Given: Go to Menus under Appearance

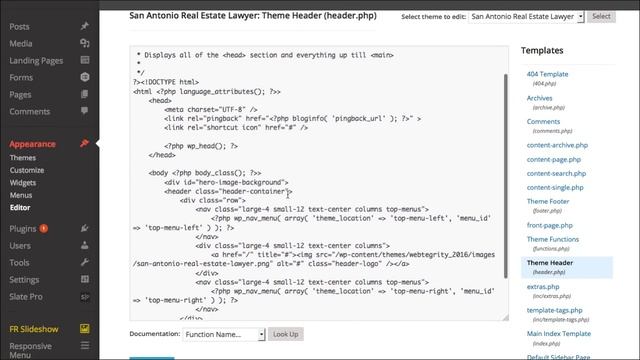Looking at the screenshot, I should click(21, 195).
